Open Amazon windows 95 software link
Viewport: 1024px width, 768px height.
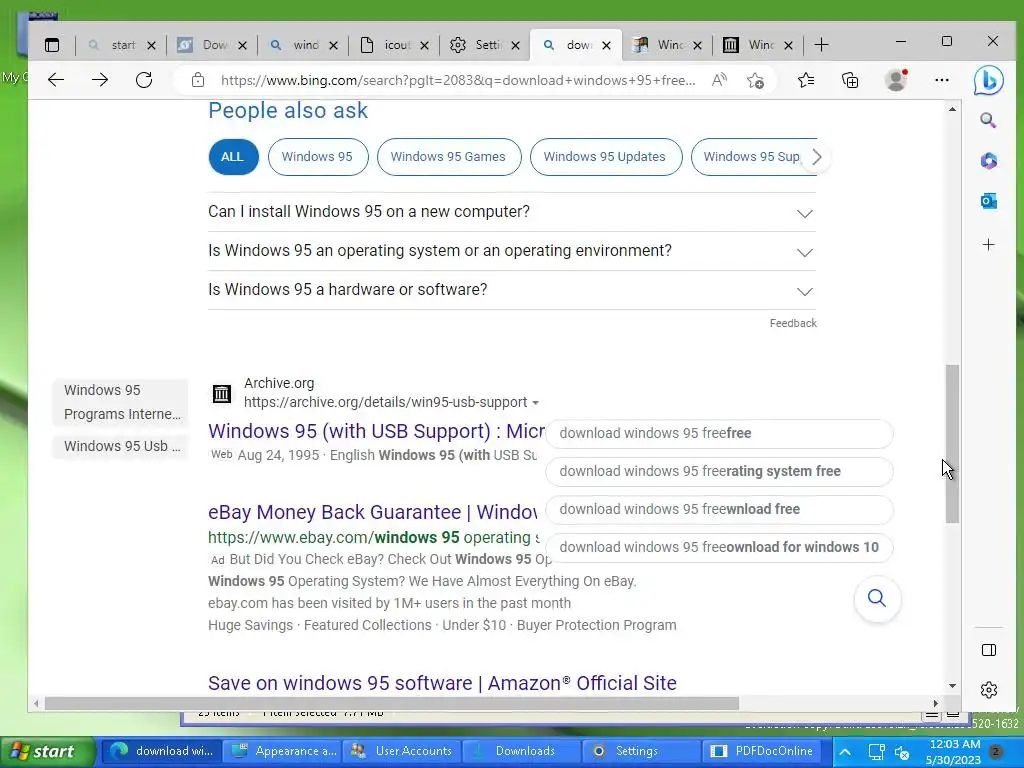pos(442,683)
